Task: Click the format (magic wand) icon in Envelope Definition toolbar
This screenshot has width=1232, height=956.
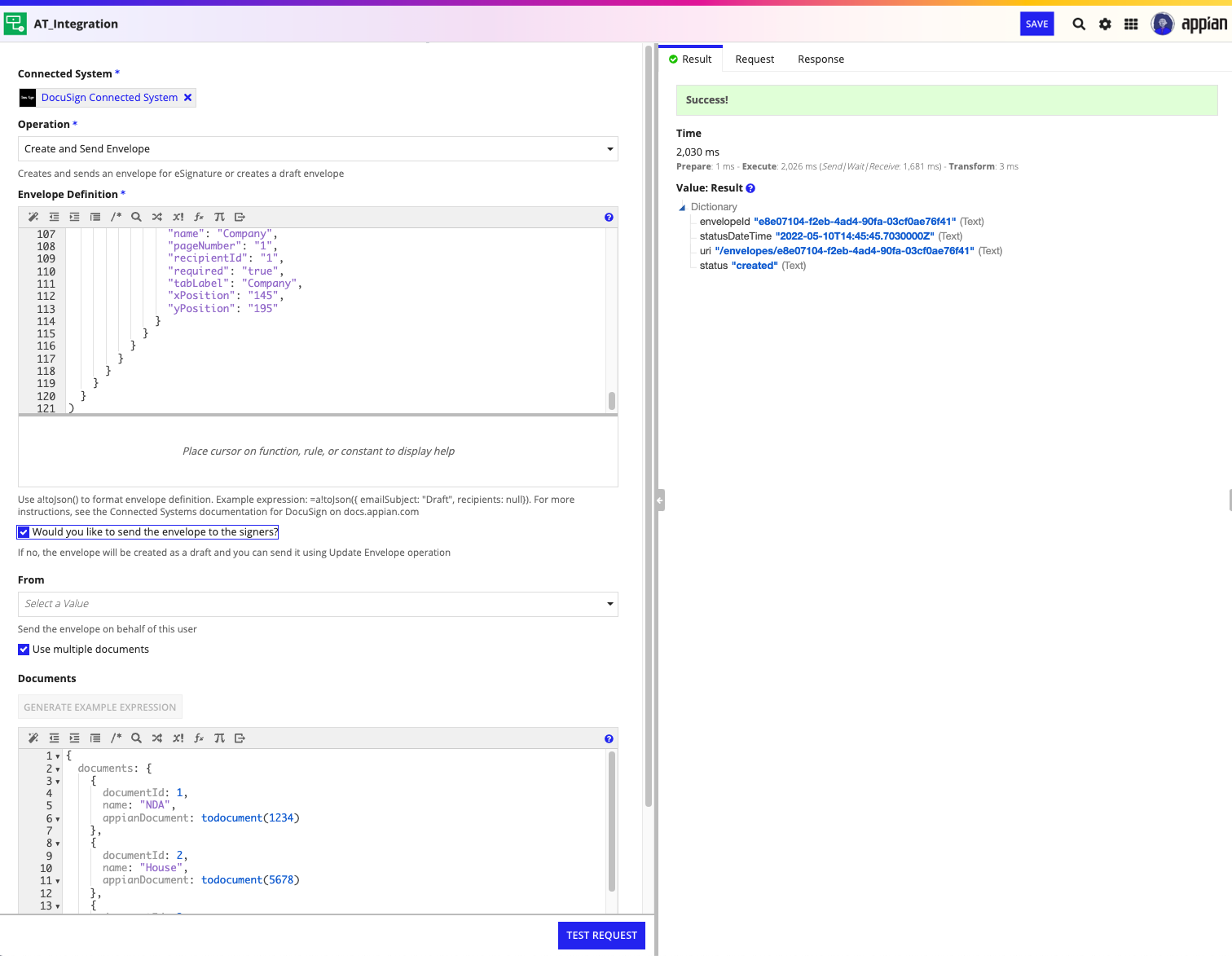Action: (x=33, y=217)
